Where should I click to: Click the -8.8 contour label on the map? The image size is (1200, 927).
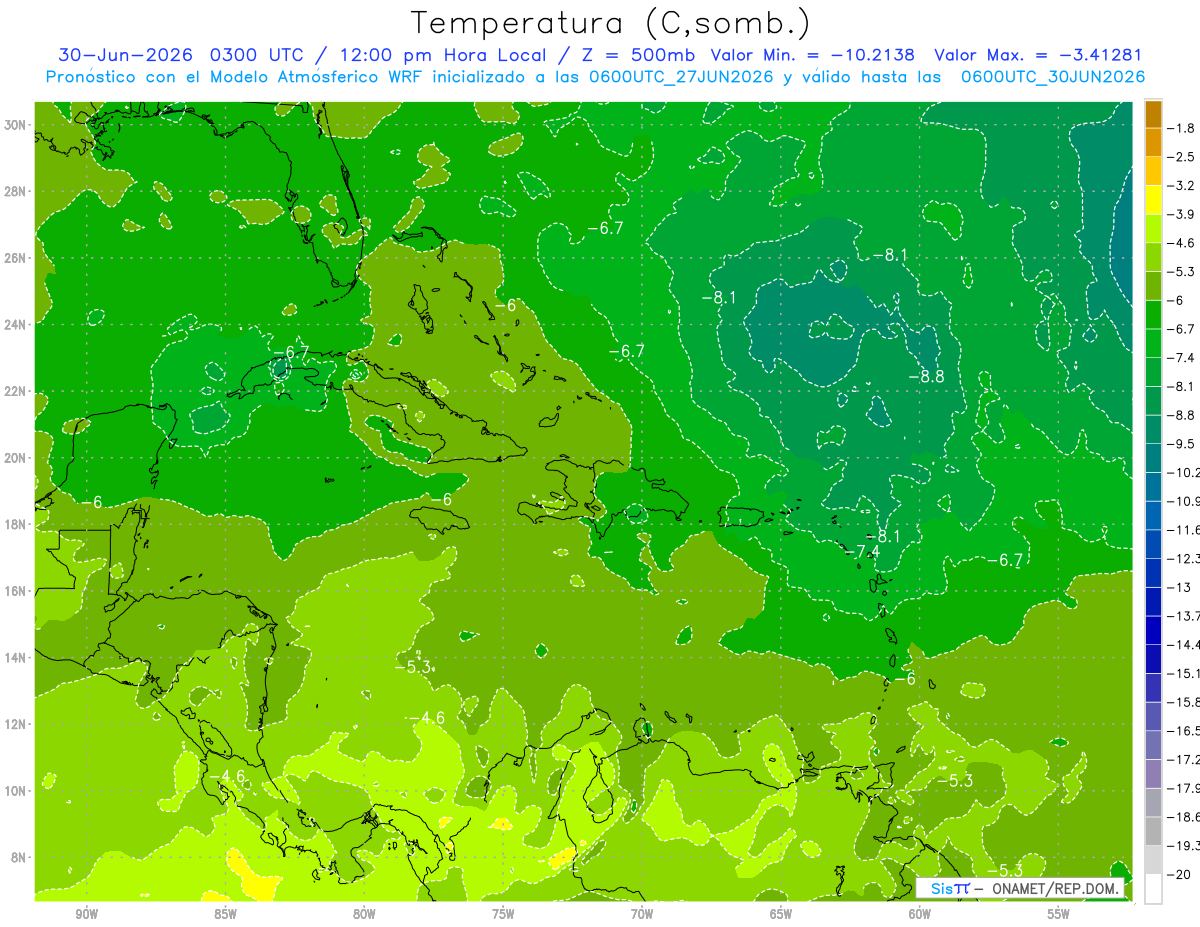925,377
